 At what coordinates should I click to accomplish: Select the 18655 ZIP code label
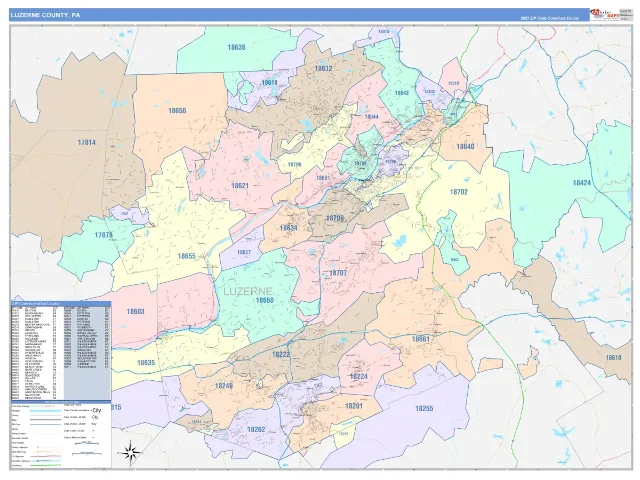[x=187, y=256]
